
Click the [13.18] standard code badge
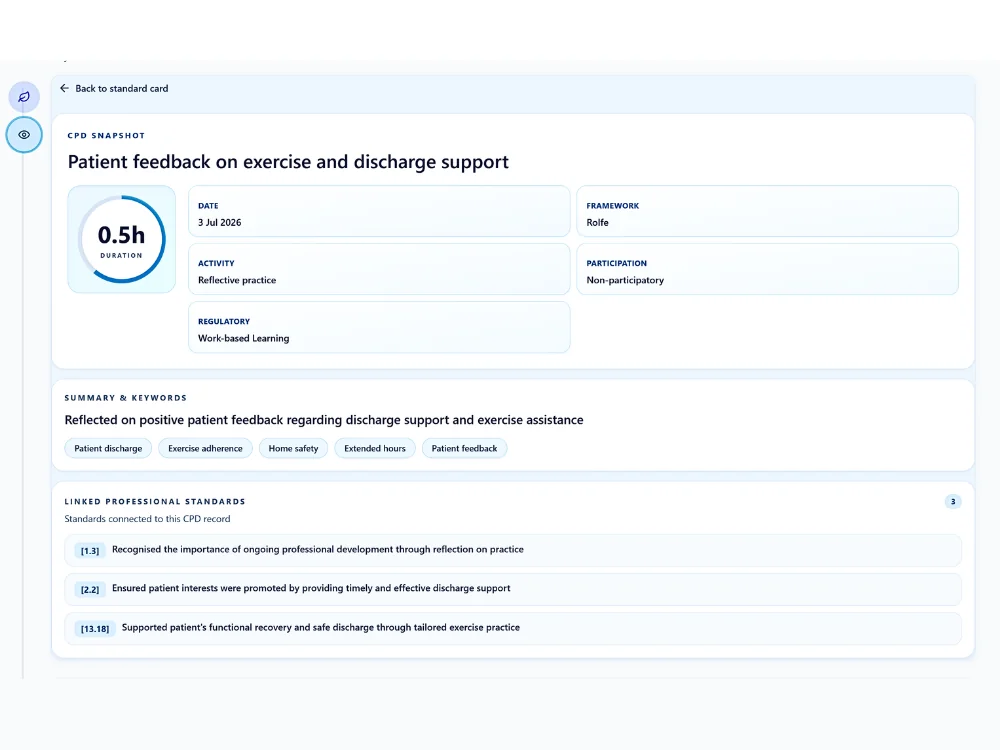point(94,629)
